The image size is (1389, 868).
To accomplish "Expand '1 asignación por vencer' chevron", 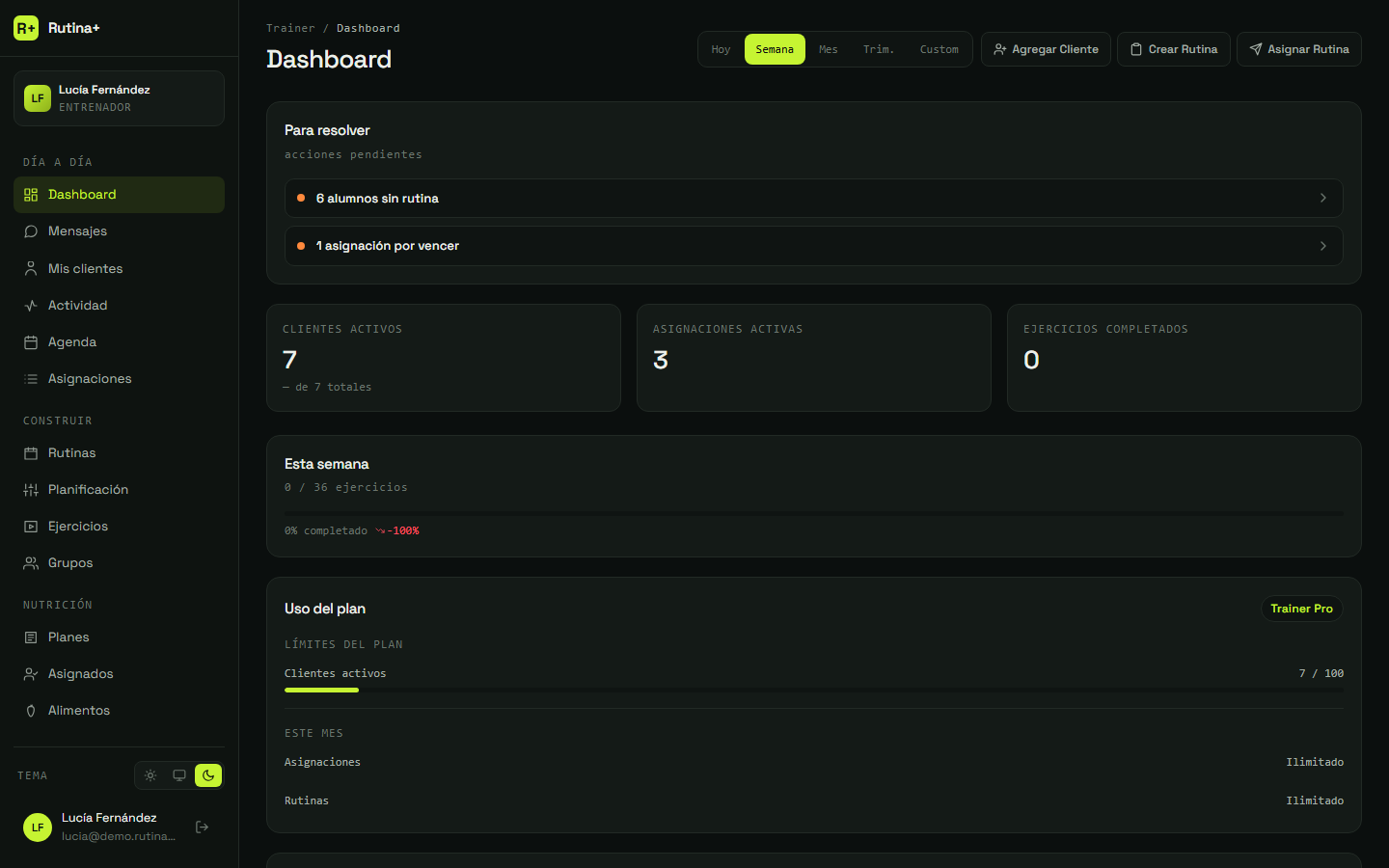I will click(1322, 246).
